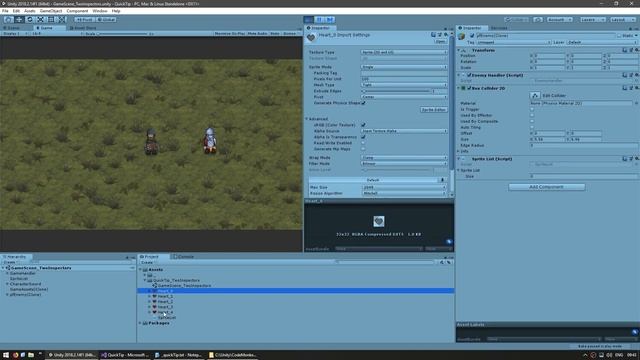
Task: Open the Enemy Handler script gear menu
Action: 637,75
